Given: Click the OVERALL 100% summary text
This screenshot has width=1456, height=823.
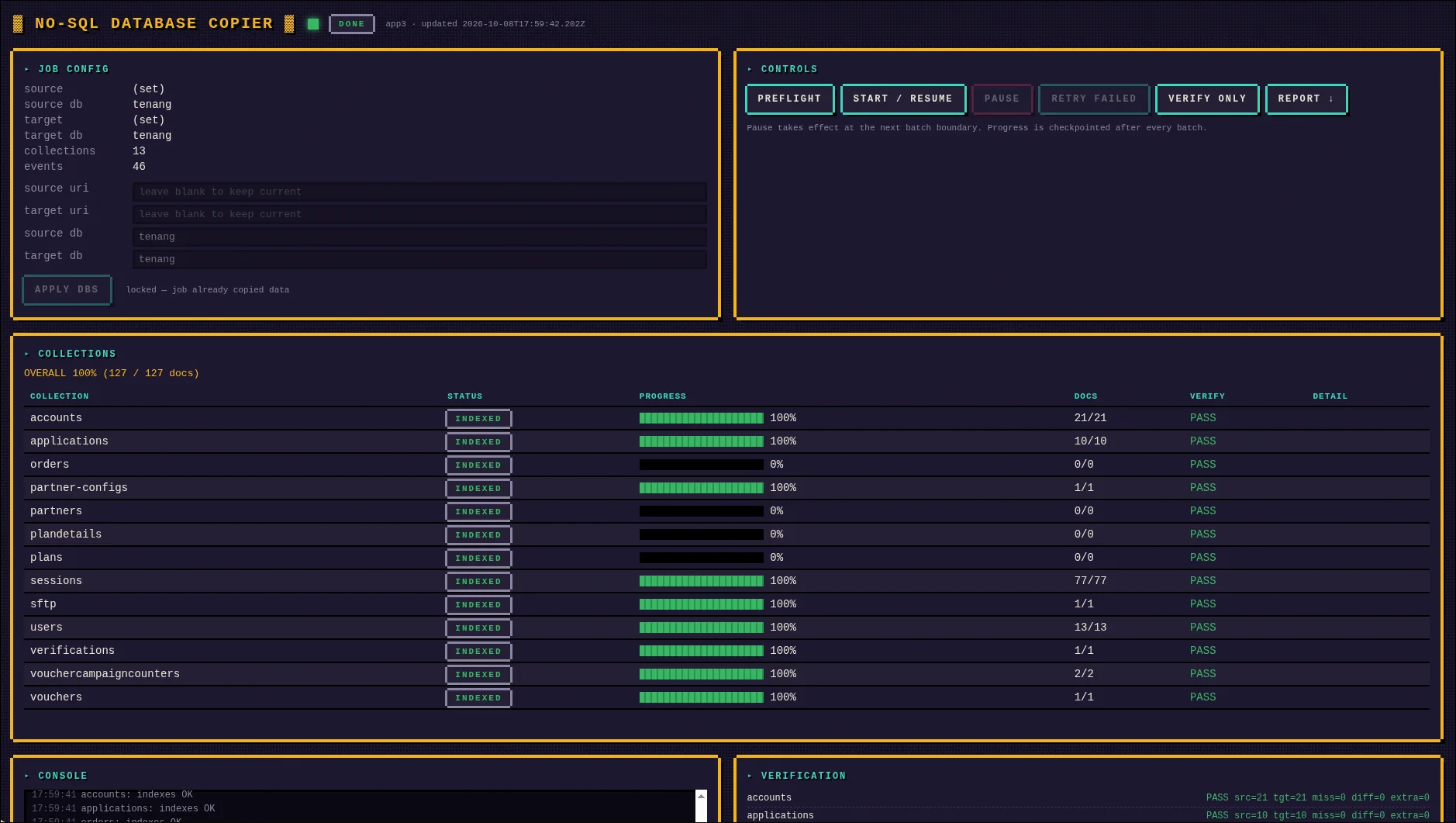Looking at the screenshot, I should pyautogui.click(x=112, y=373).
